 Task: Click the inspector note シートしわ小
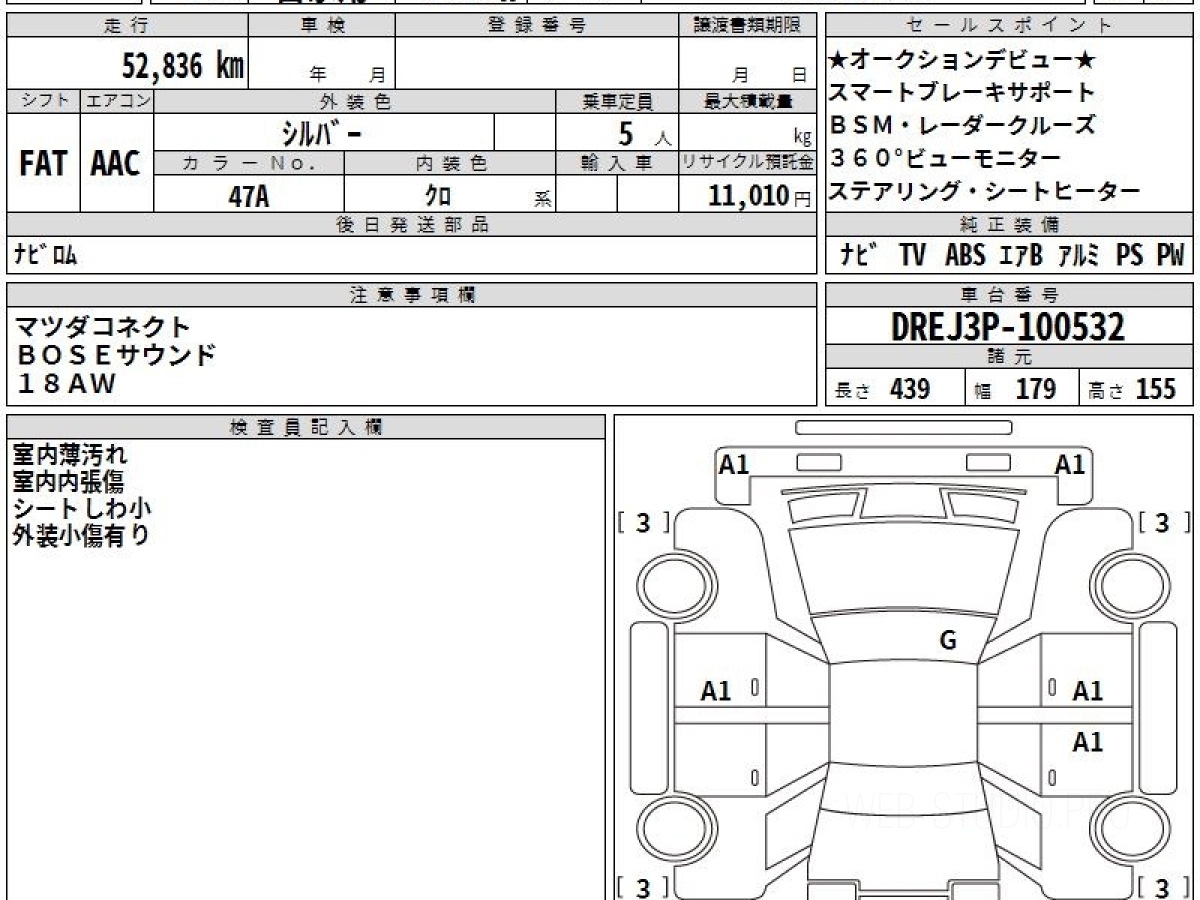pos(82,508)
